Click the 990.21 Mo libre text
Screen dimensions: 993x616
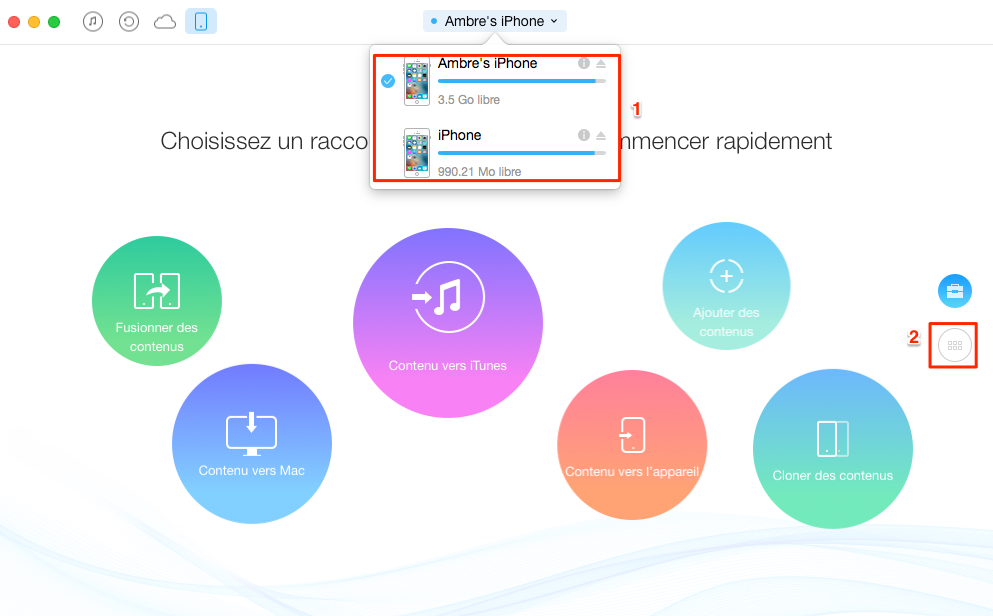pyautogui.click(x=479, y=172)
